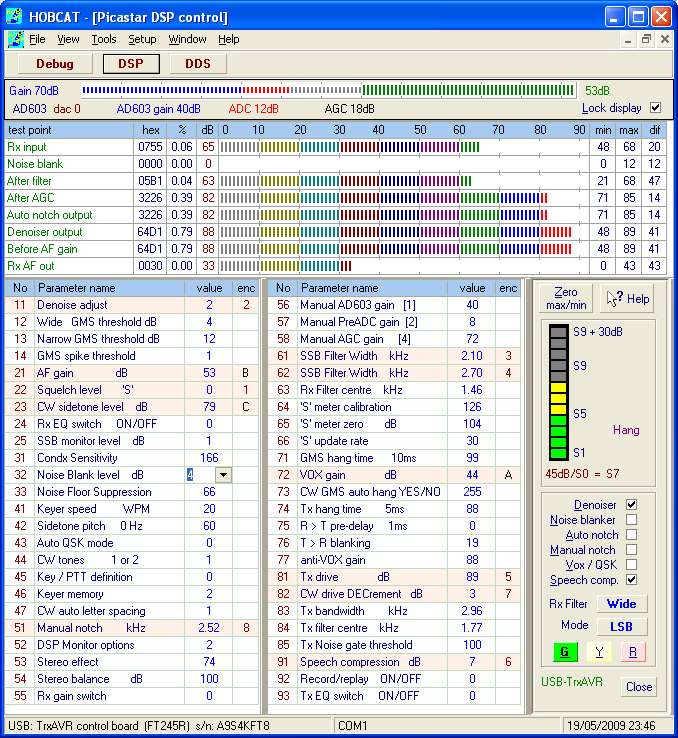Enable the Auto notch checkbox

(x=631, y=535)
